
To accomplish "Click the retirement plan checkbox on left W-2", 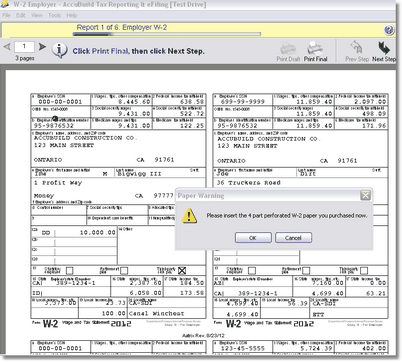I will pyautogui.click(x=124, y=270).
